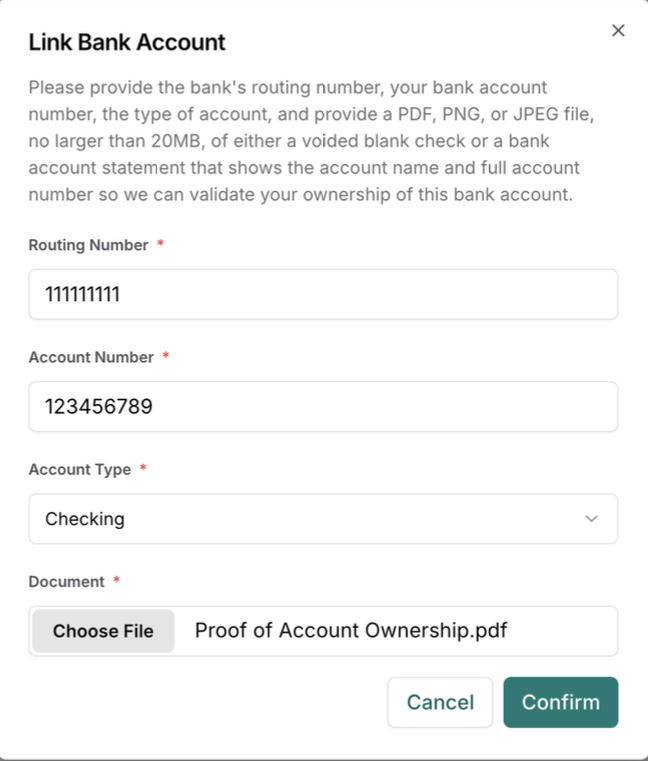Focus the Account Number input field

click(x=323, y=407)
